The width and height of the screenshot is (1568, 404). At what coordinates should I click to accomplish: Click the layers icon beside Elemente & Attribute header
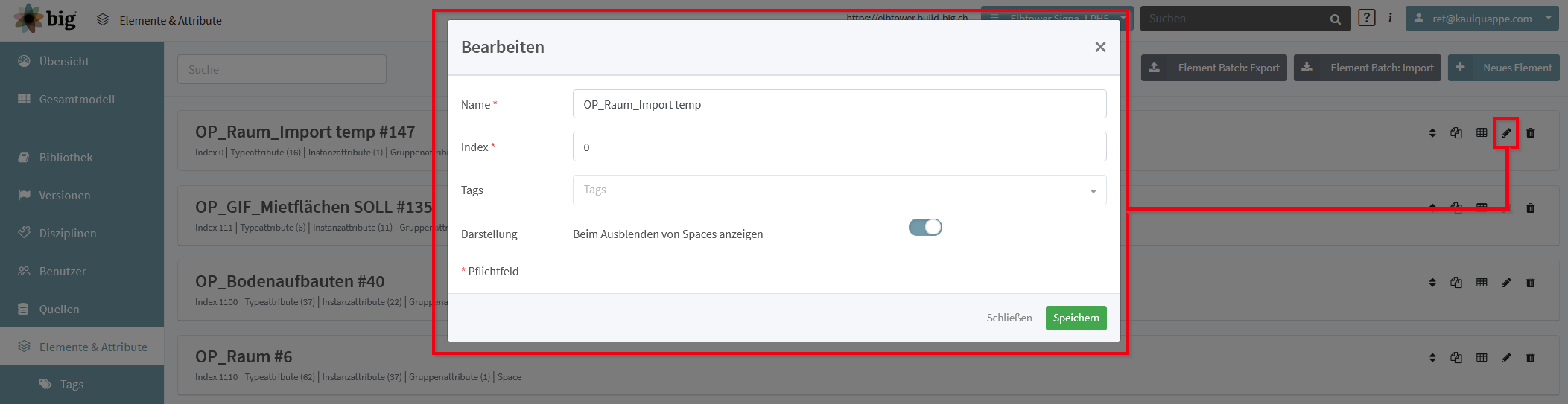(x=103, y=20)
